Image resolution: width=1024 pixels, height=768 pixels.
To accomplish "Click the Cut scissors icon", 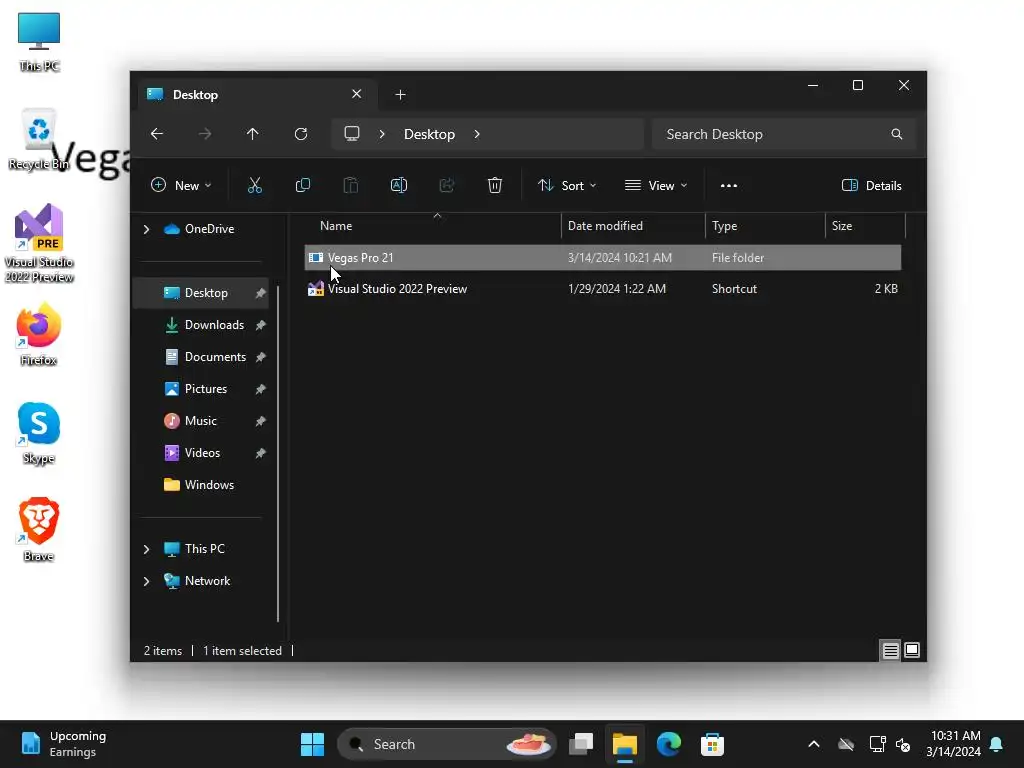I will 255,185.
